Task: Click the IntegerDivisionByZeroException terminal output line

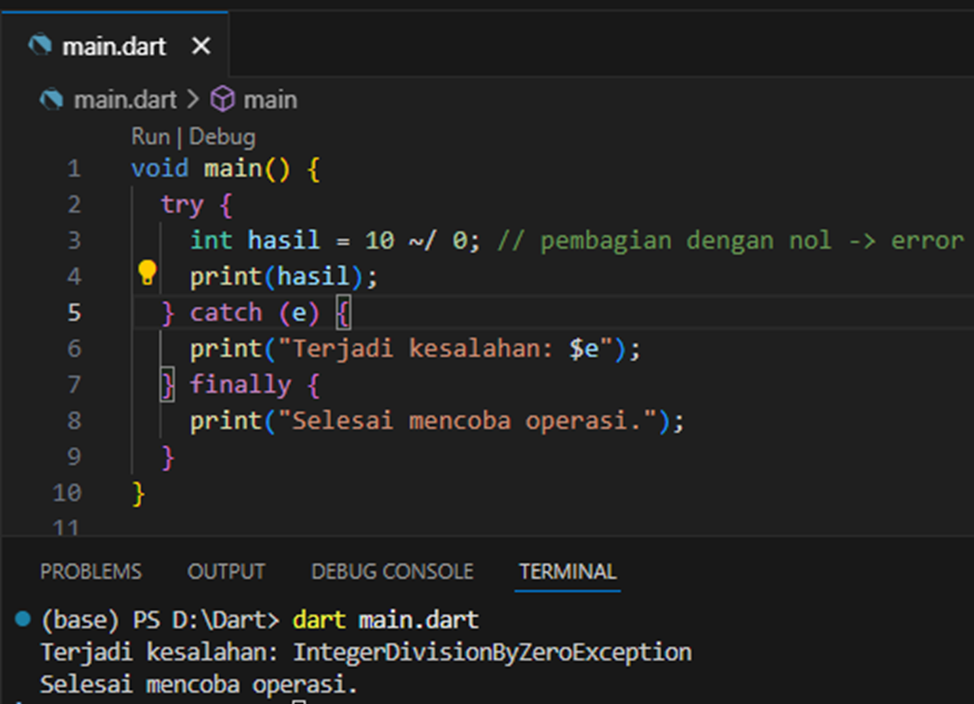Action: point(365,653)
